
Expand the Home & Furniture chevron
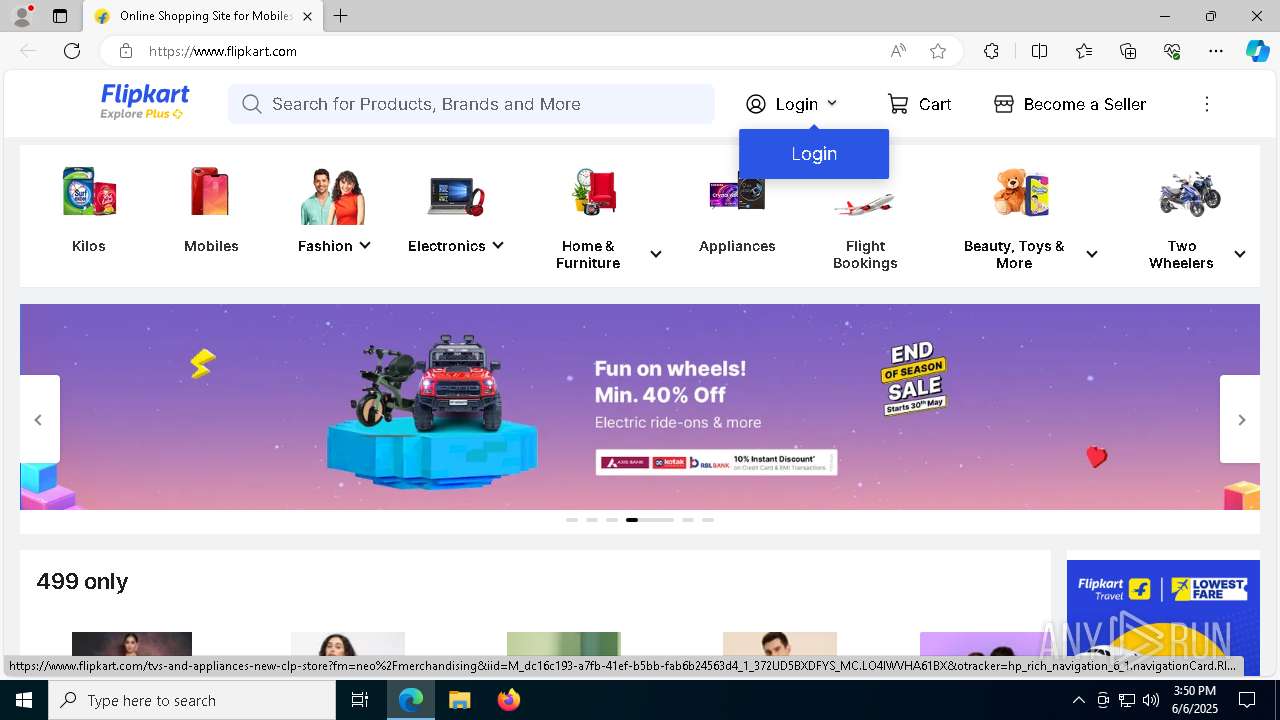(x=656, y=254)
